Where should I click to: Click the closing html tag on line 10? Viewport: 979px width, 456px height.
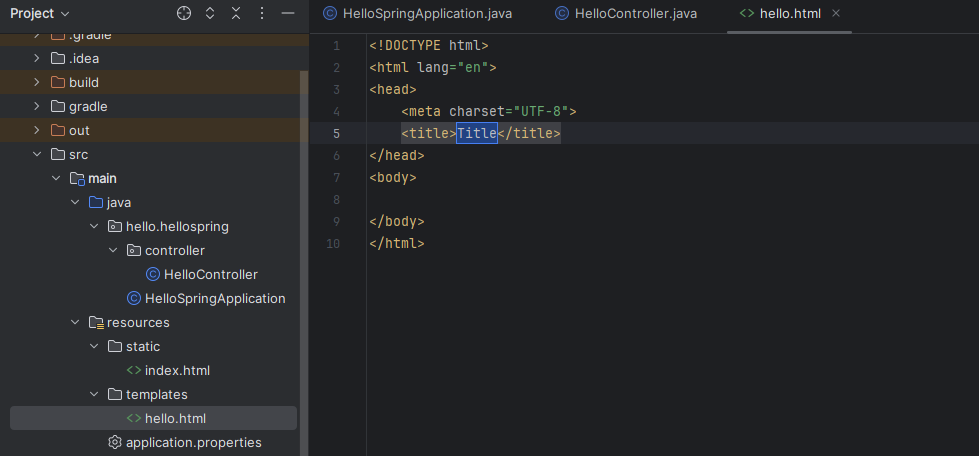click(x=397, y=243)
